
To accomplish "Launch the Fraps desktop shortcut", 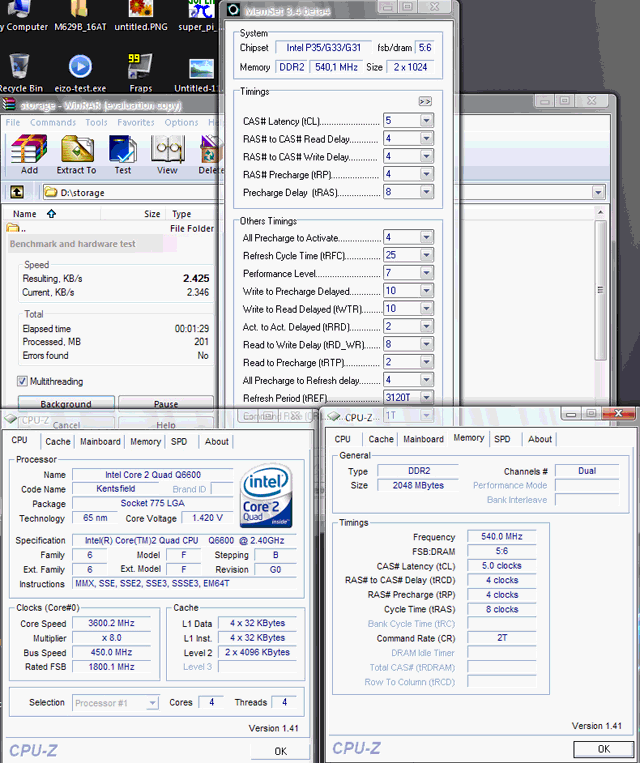I will click(x=140, y=73).
